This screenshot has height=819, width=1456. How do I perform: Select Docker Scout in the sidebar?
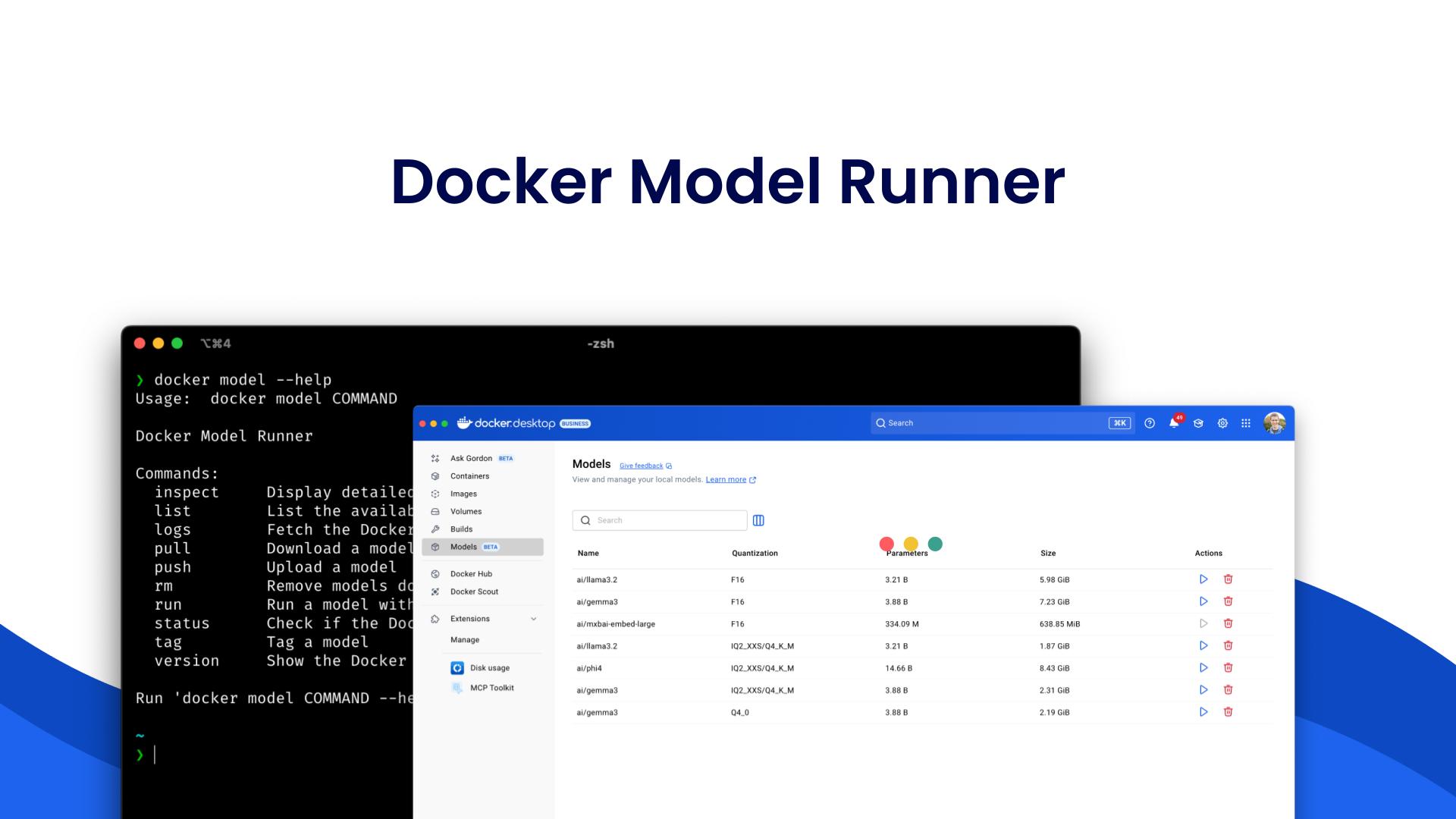pos(474,591)
